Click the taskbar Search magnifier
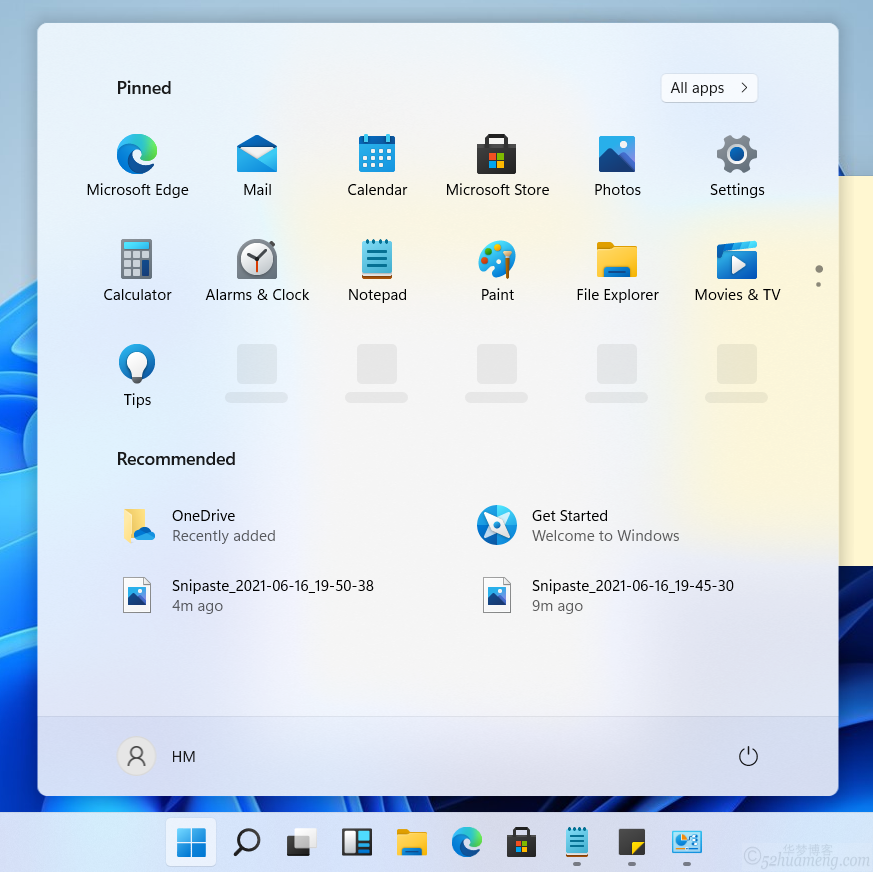Screen dimensions: 873x872 coord(246,842)
